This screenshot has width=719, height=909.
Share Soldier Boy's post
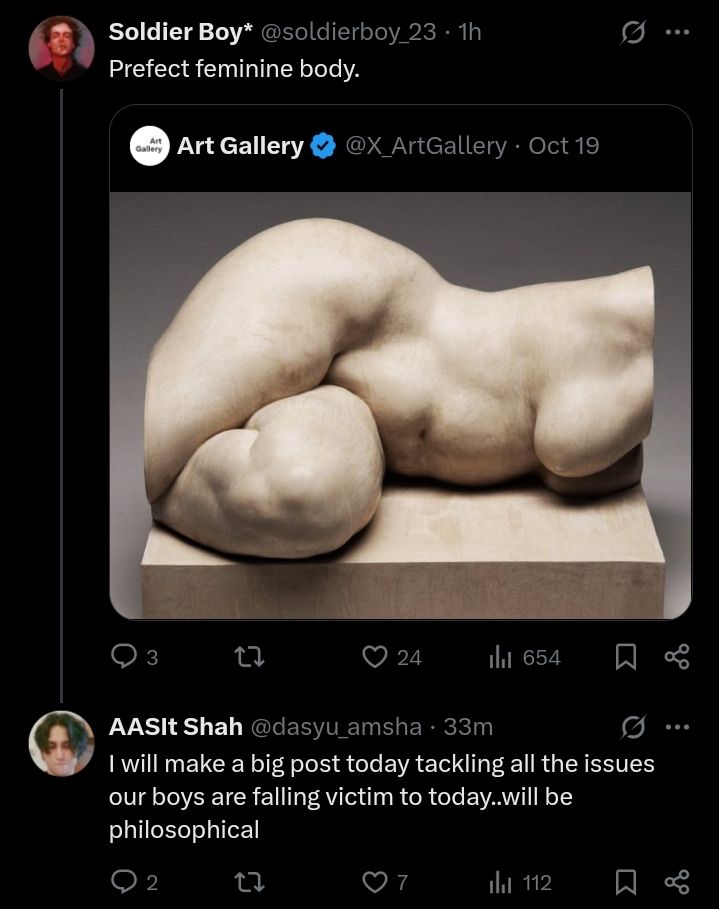tap(677, 657)
